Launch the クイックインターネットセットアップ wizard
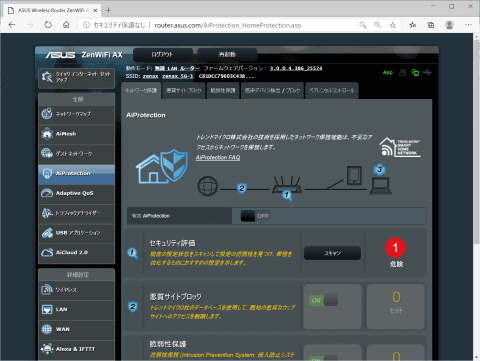This screenshot has width=480, height=361. point(76,78)
